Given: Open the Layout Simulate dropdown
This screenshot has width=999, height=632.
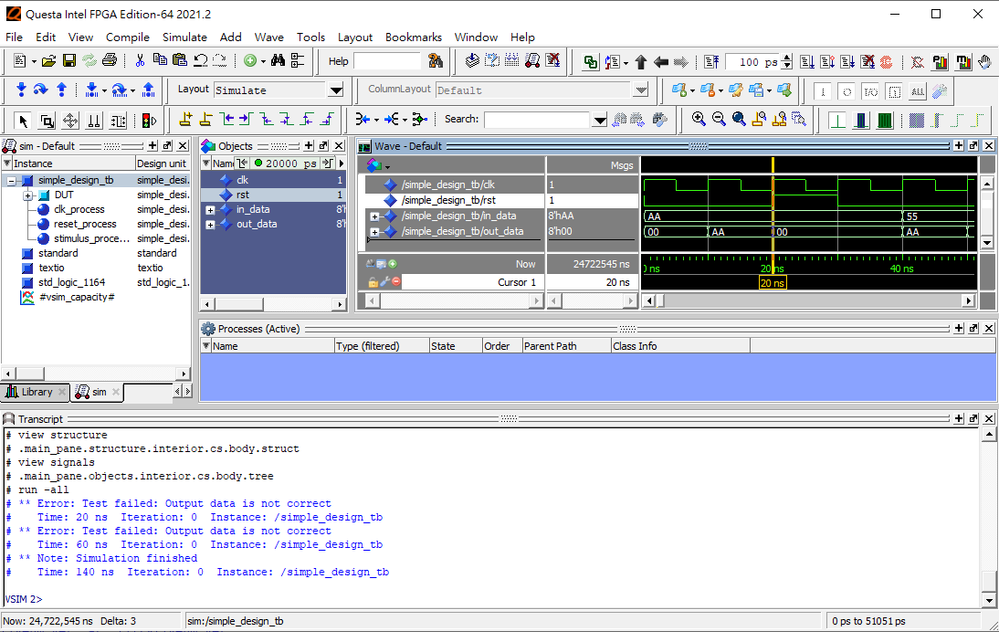Looking at the screenshot, I should [x=336, y=90].
